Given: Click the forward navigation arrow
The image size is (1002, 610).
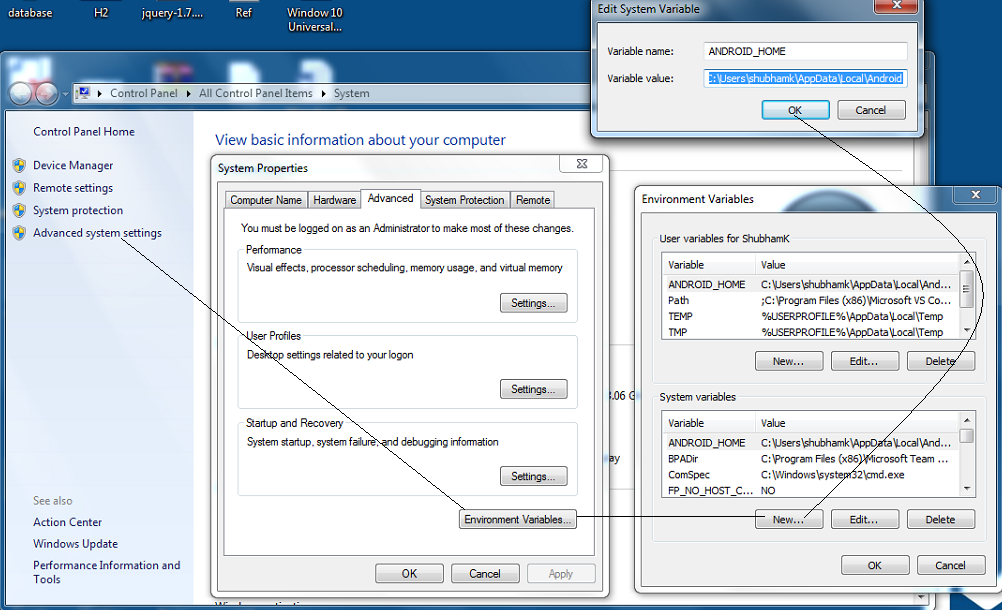Looking at the screenshot, I should click(44, 93).
